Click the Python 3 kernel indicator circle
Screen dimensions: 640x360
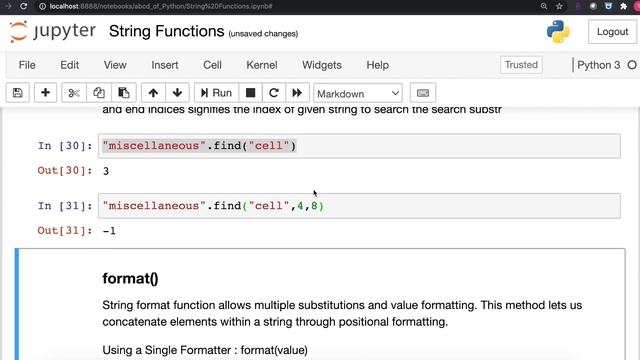tap(632, 65)
